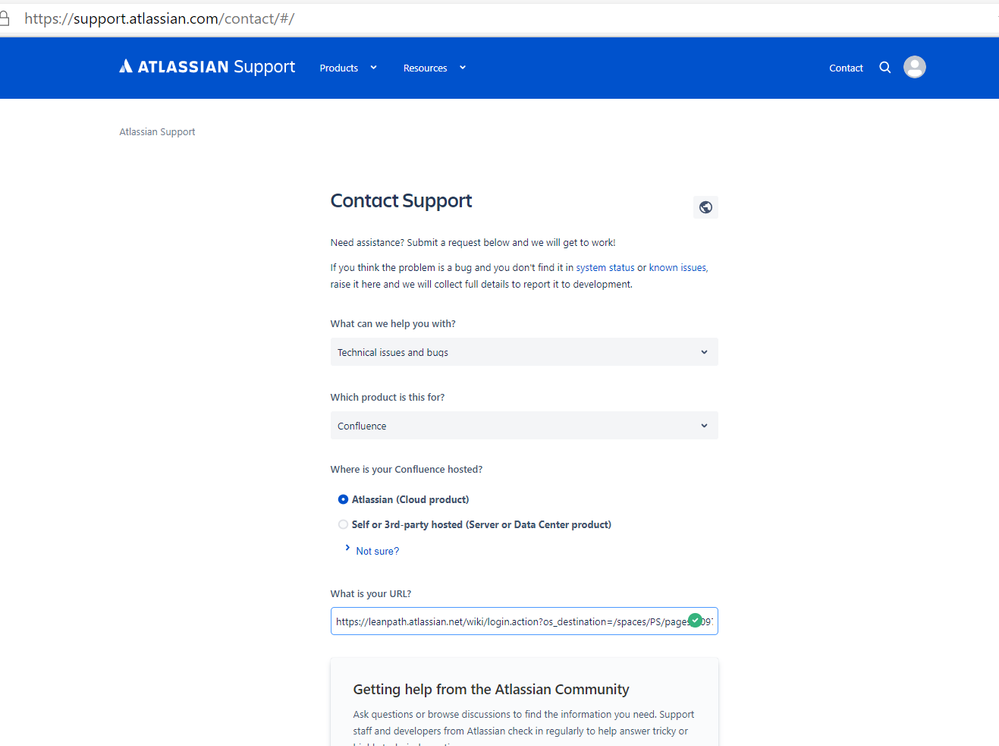
Task: Select Atlassian (Cloud product) radio button
Action: point(343,499)
